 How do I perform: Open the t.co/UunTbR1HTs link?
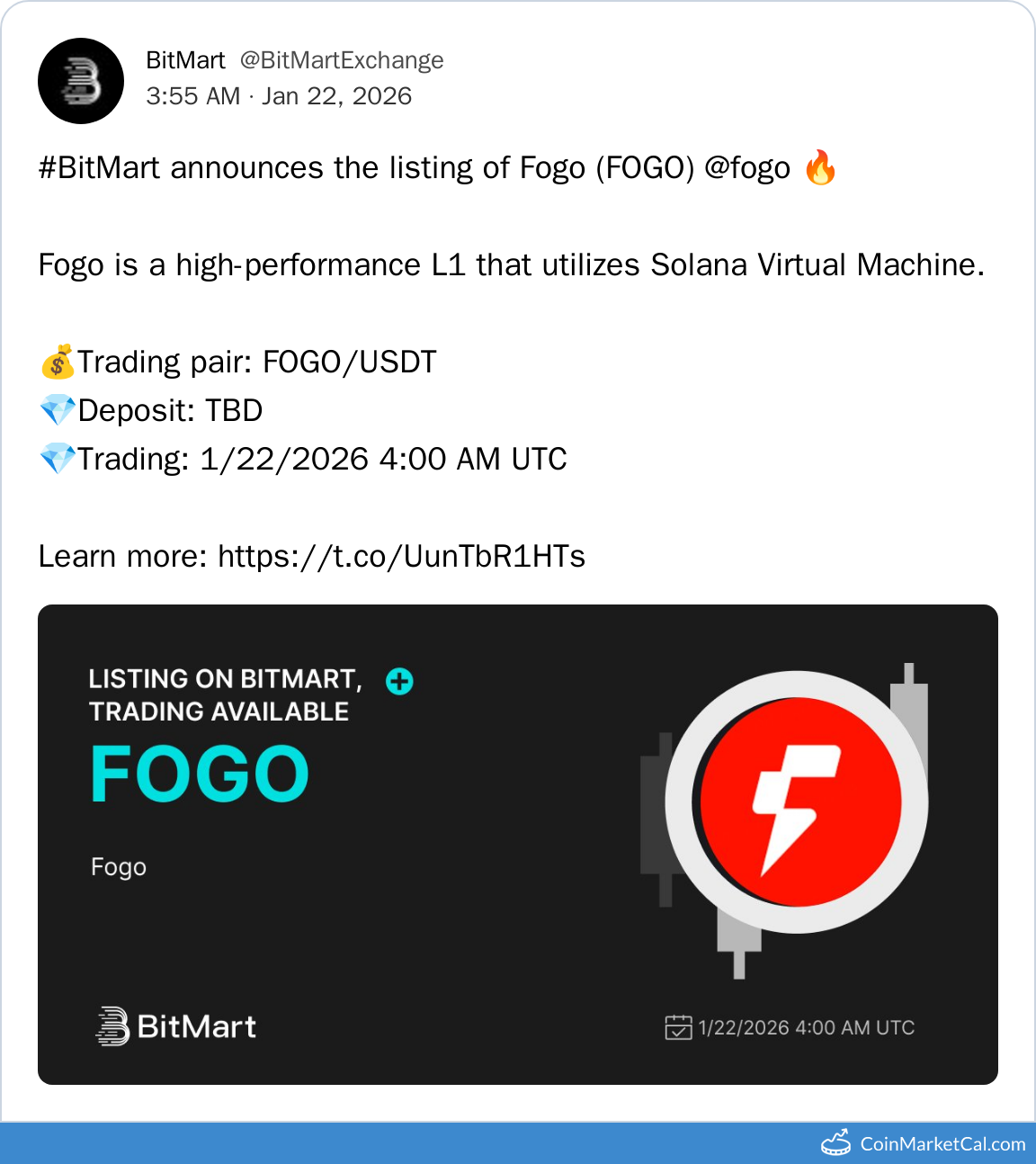point(401,557)
